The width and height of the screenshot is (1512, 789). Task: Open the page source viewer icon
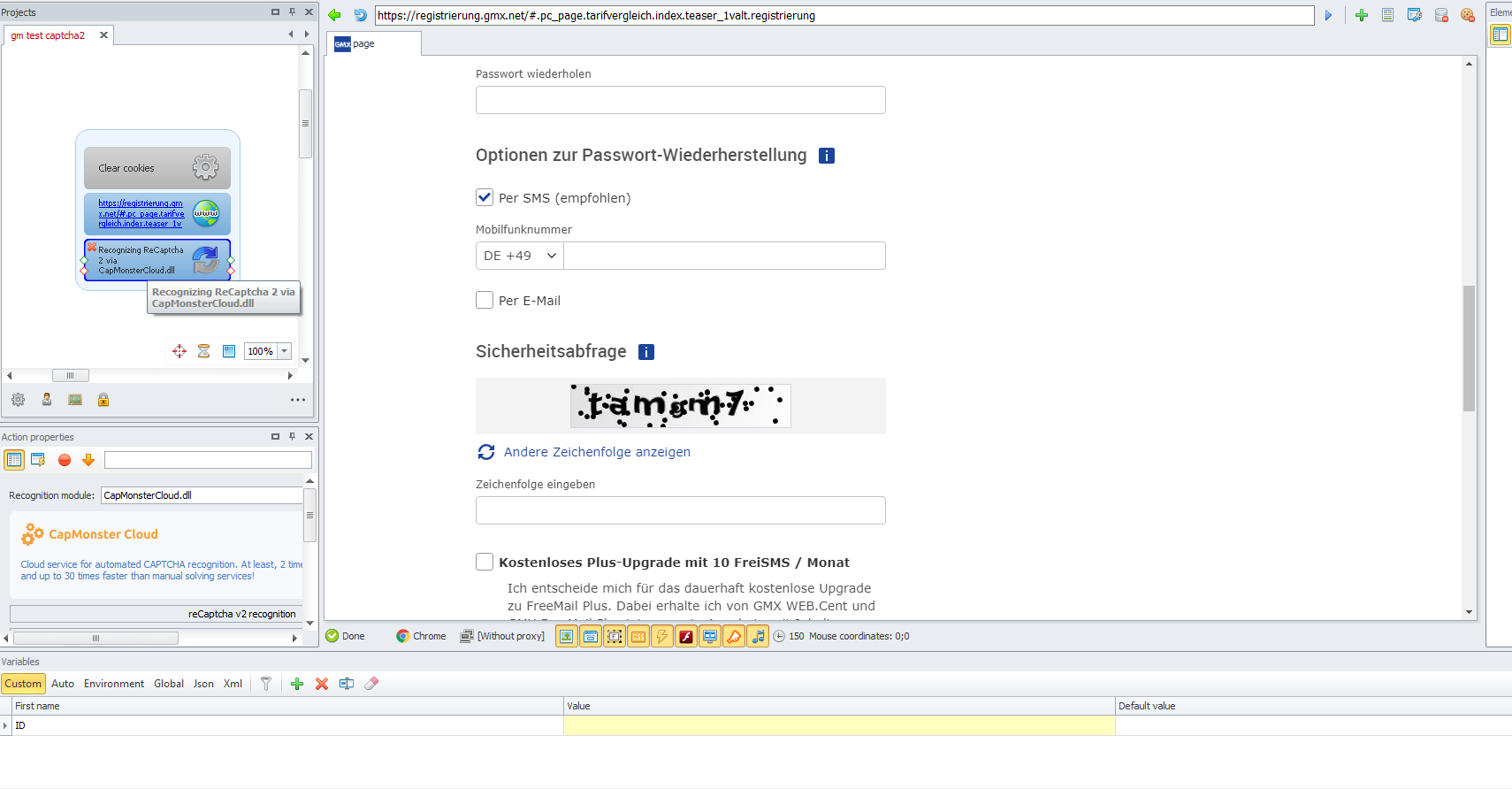[x=1387, y=15]
